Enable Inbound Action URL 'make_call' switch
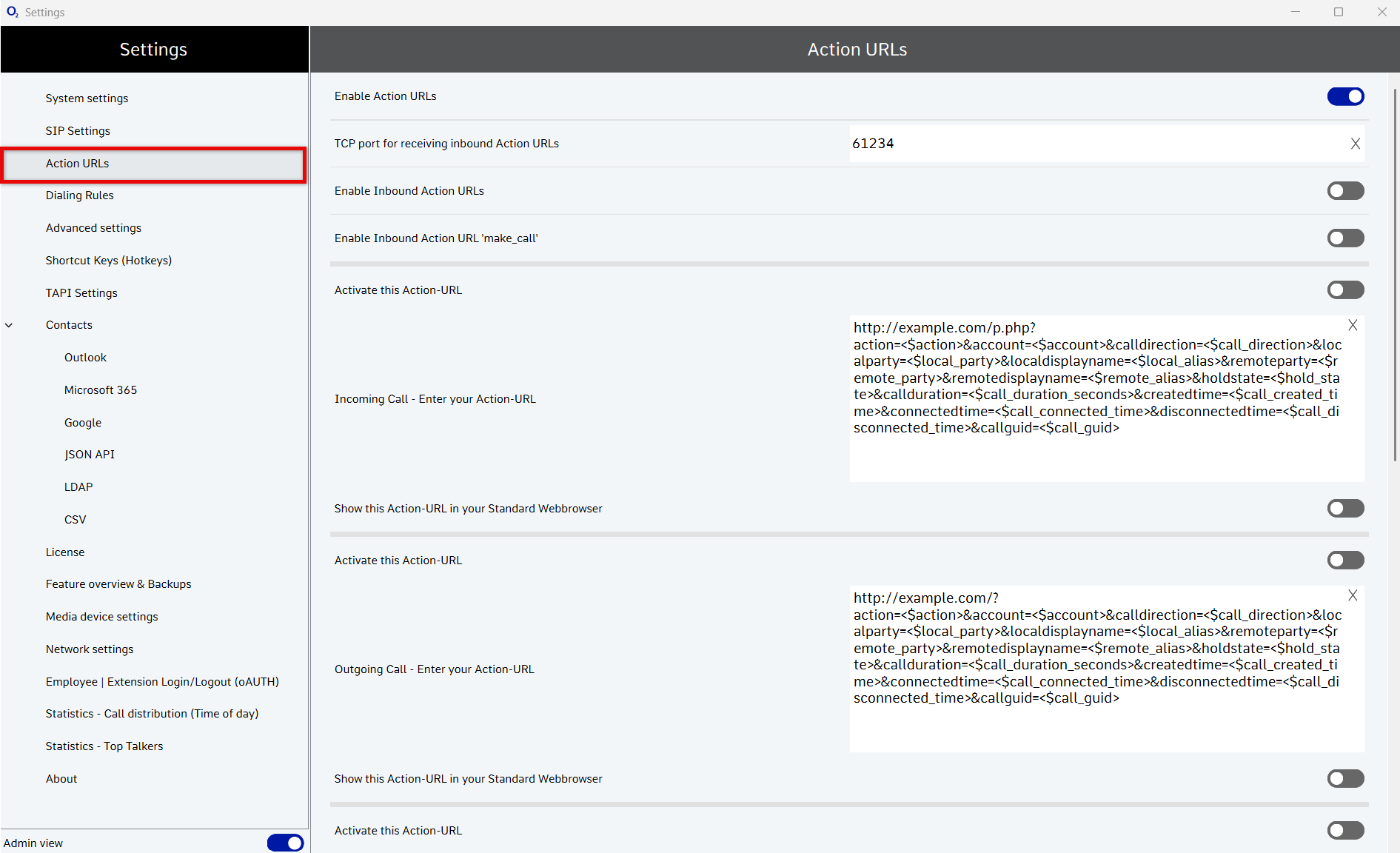1400x853 pixels. (x=1344, y=238)
